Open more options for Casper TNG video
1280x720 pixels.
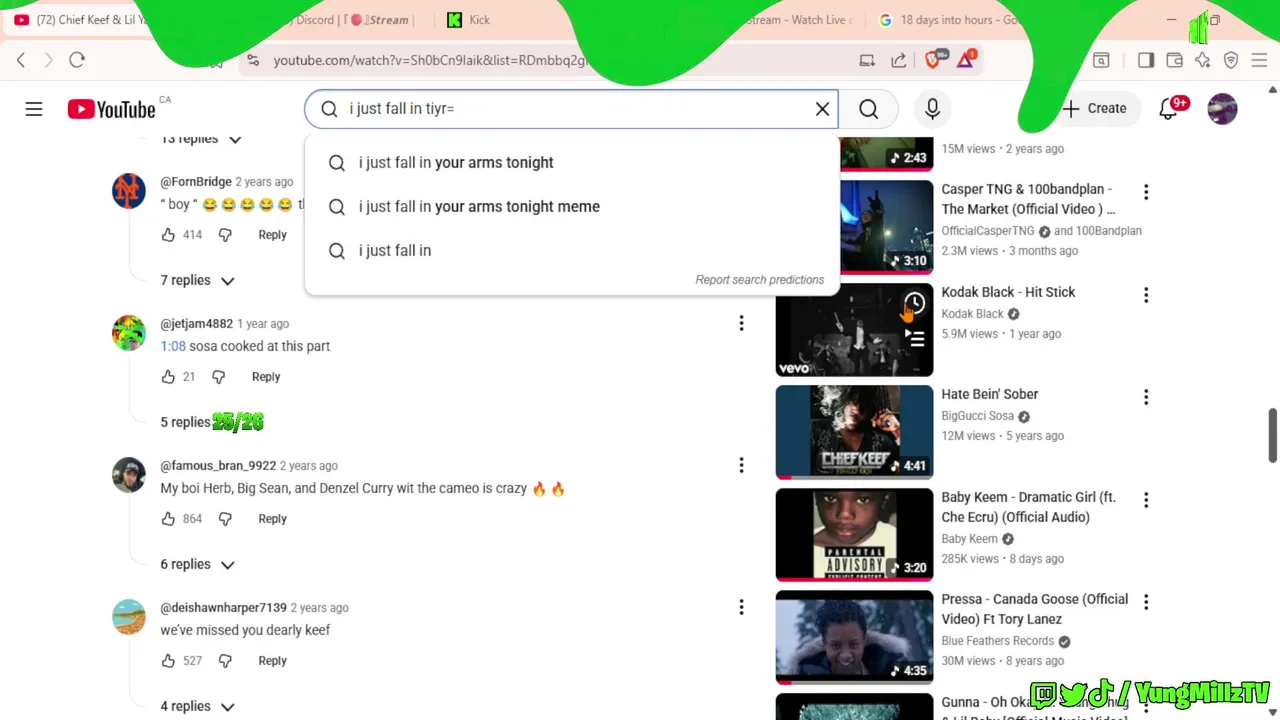tap(1146, 192)
